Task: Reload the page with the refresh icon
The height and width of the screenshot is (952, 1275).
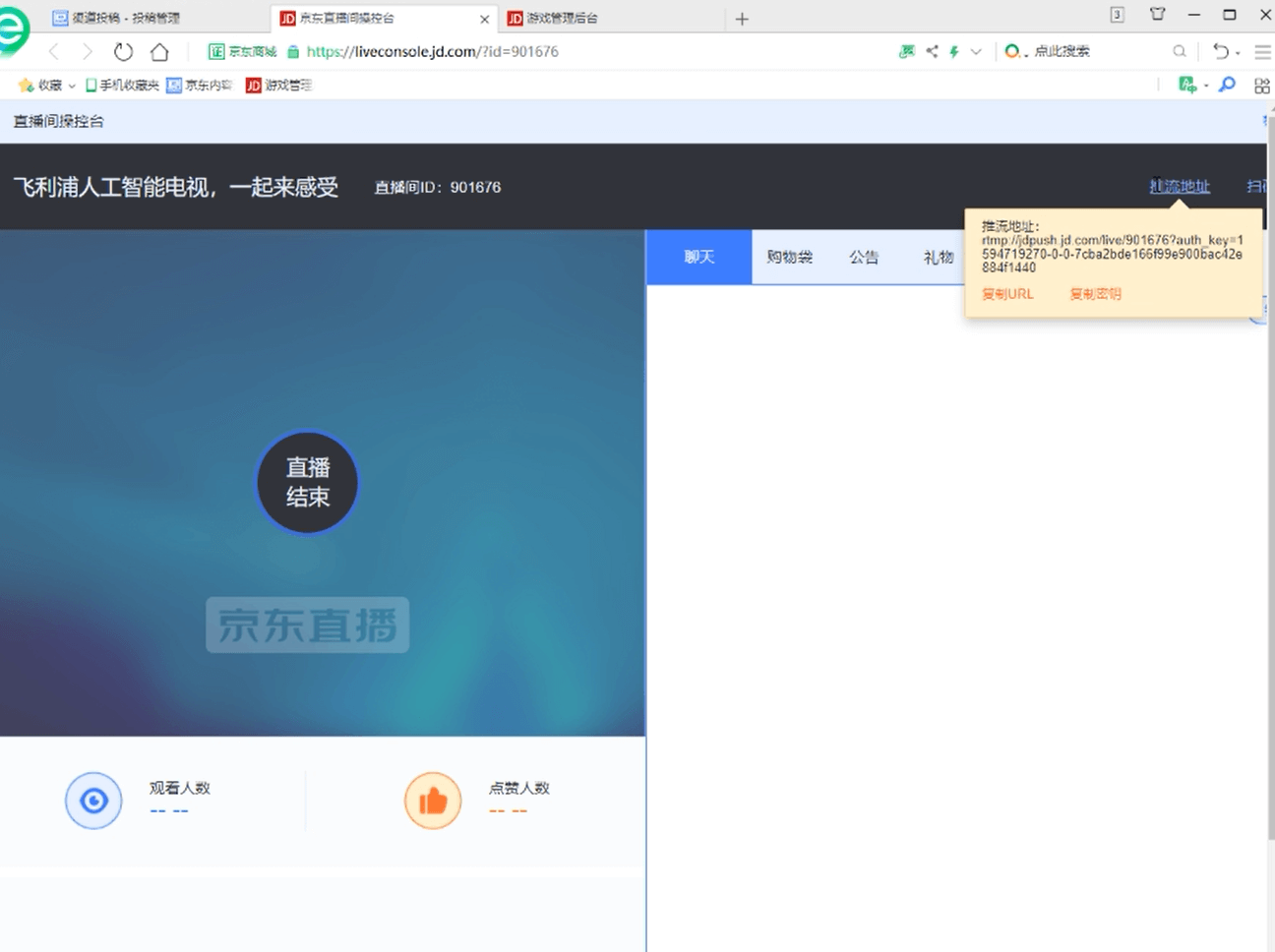Action: click(123, 52)
